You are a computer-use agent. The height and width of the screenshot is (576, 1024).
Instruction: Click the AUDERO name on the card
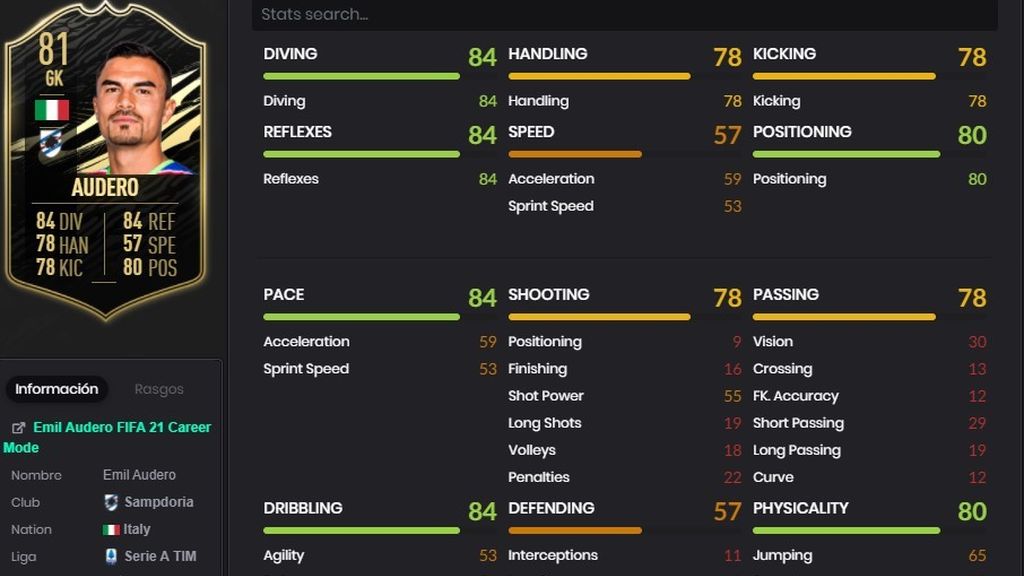pyautogui.click(x=105, y=187)
